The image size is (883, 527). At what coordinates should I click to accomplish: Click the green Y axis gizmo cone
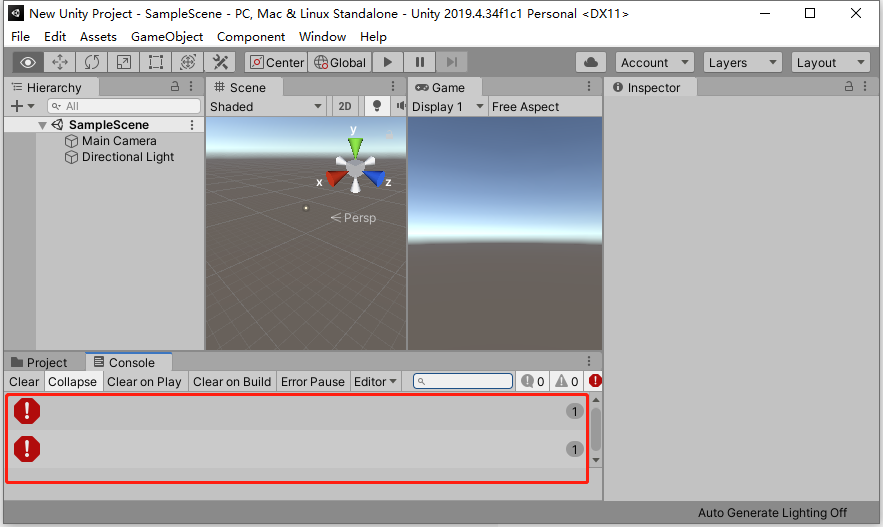pos(355,148)
